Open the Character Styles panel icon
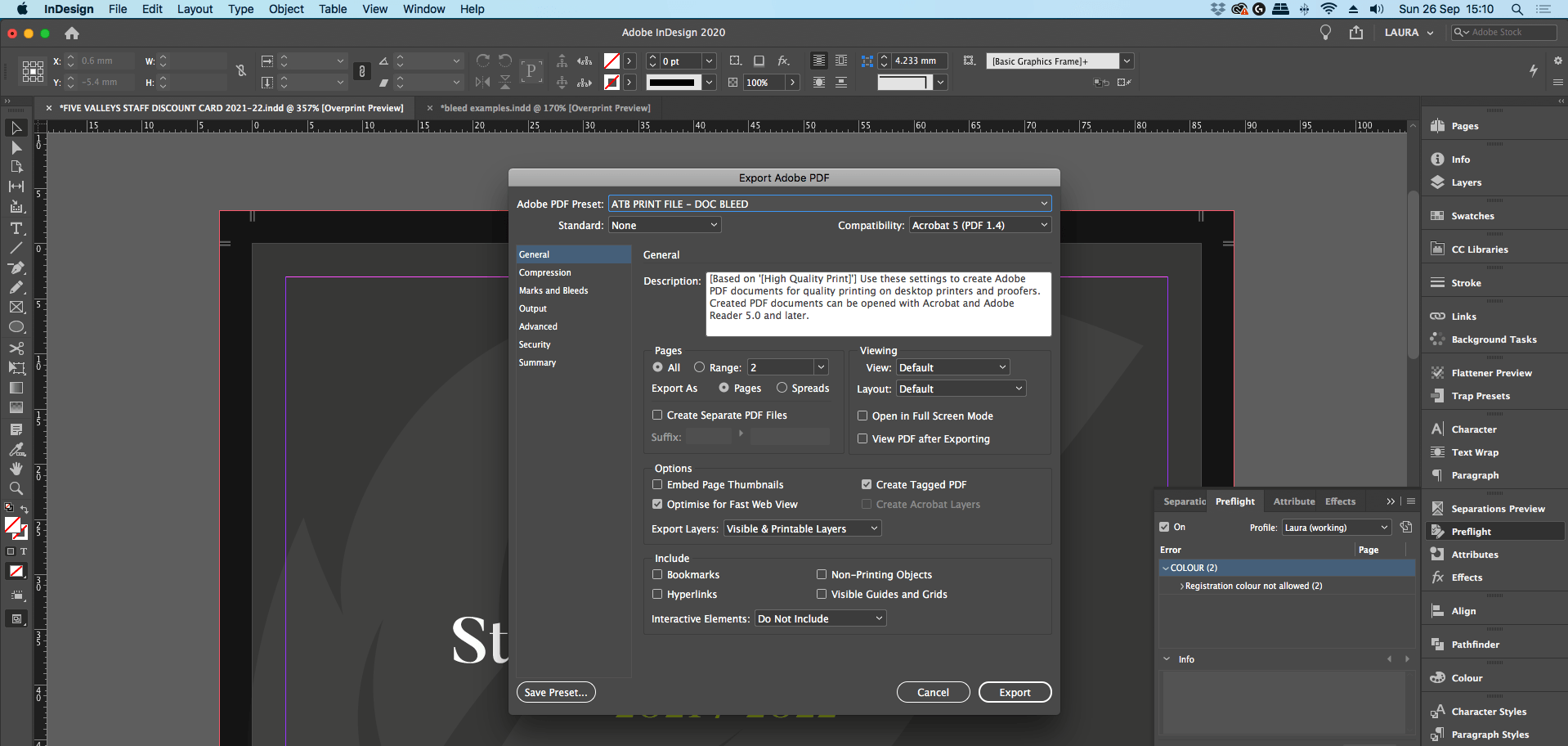 [x=1437, y=712]
